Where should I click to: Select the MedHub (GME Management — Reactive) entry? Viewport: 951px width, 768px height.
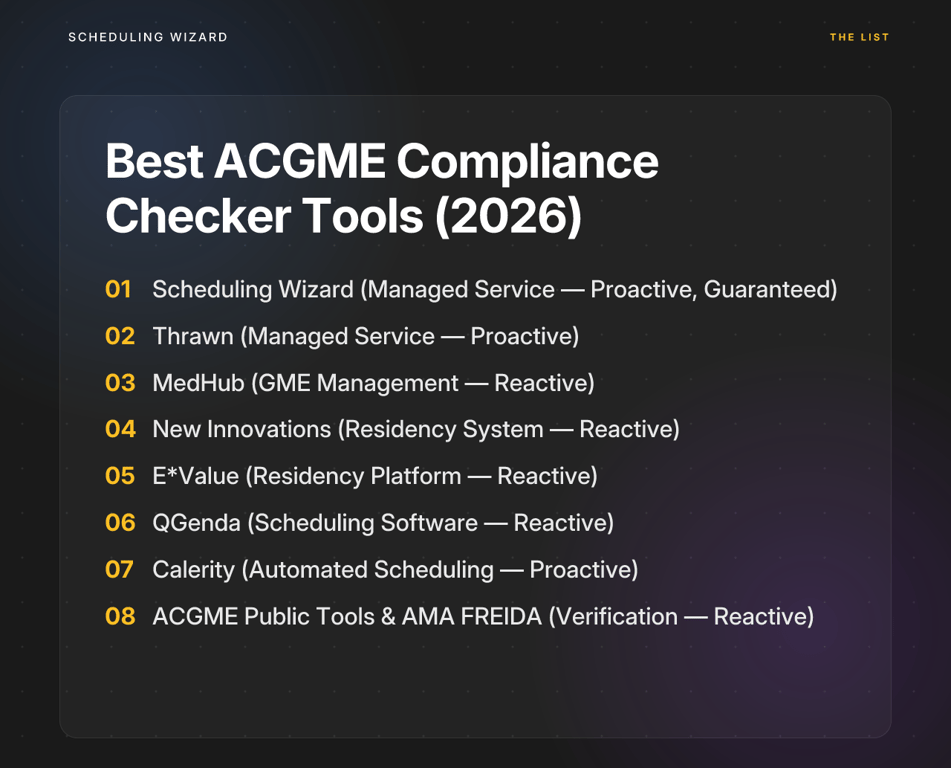pyautogui.click(x=373, y=383)
